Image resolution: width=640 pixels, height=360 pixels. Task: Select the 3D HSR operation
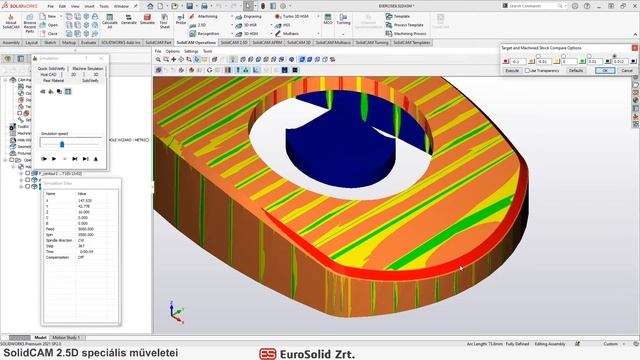pos(247,25)
